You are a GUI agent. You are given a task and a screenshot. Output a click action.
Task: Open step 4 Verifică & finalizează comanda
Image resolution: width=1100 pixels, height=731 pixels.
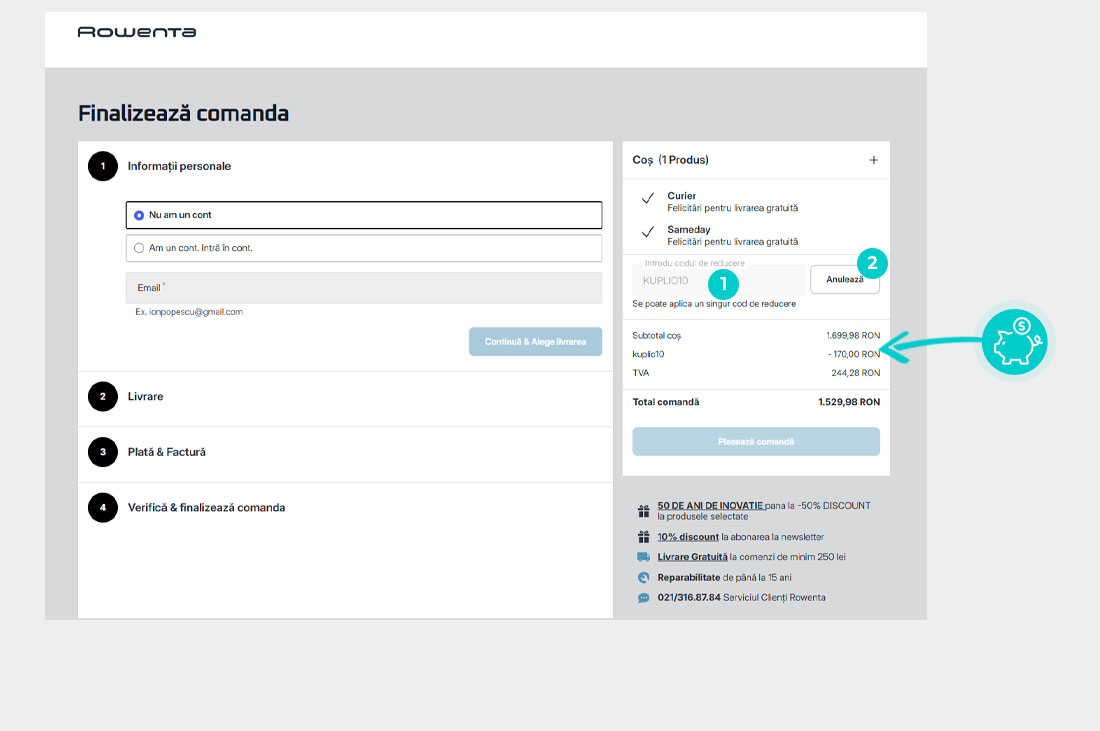[x=206, y=508]
